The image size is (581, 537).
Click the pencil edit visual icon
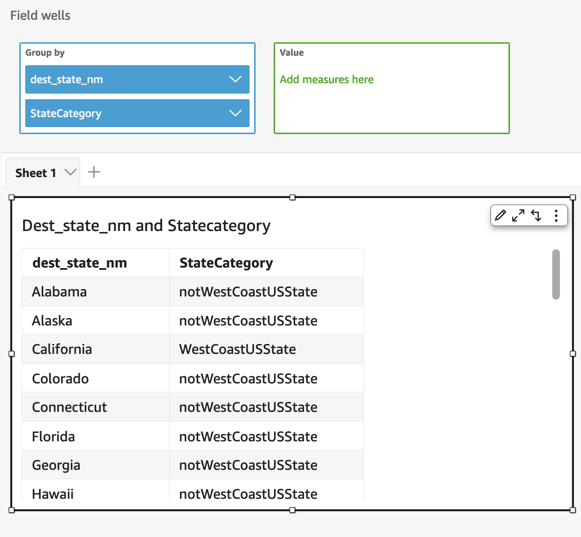[x=500, y=215]
